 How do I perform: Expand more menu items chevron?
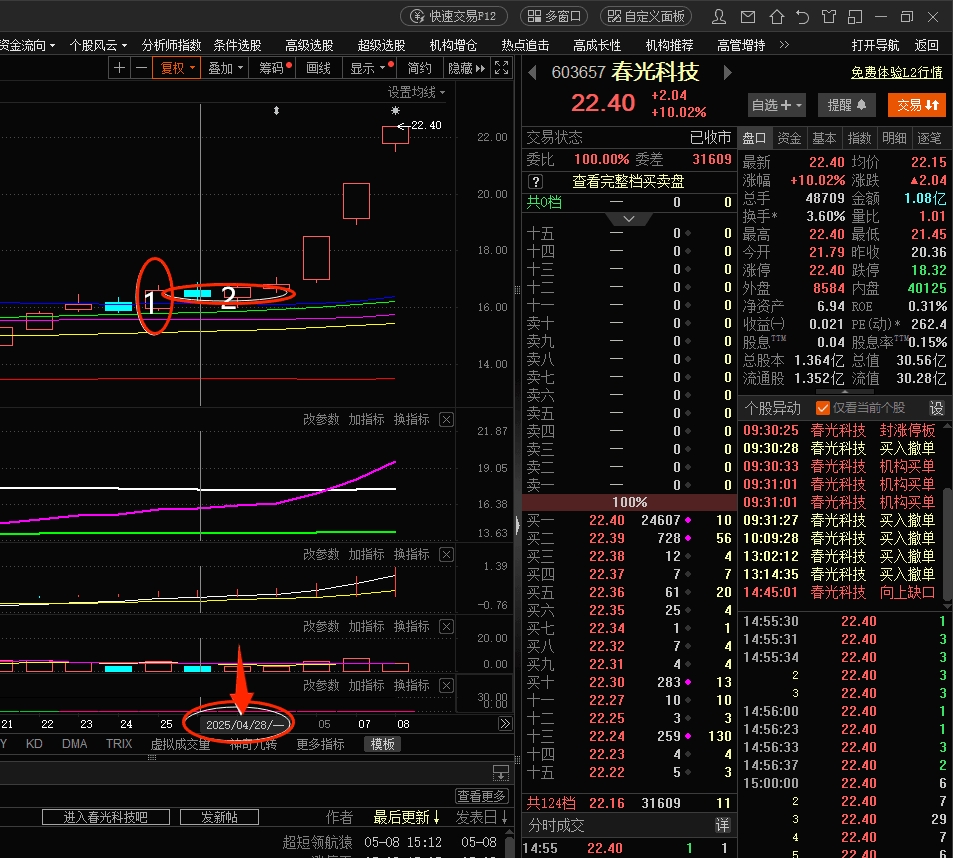click(784, 45)
